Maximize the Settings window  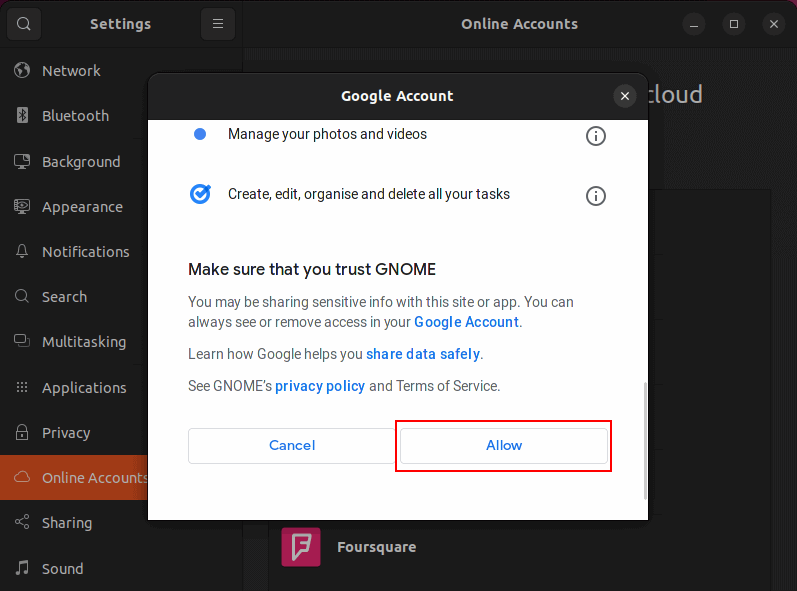(733, 24)
